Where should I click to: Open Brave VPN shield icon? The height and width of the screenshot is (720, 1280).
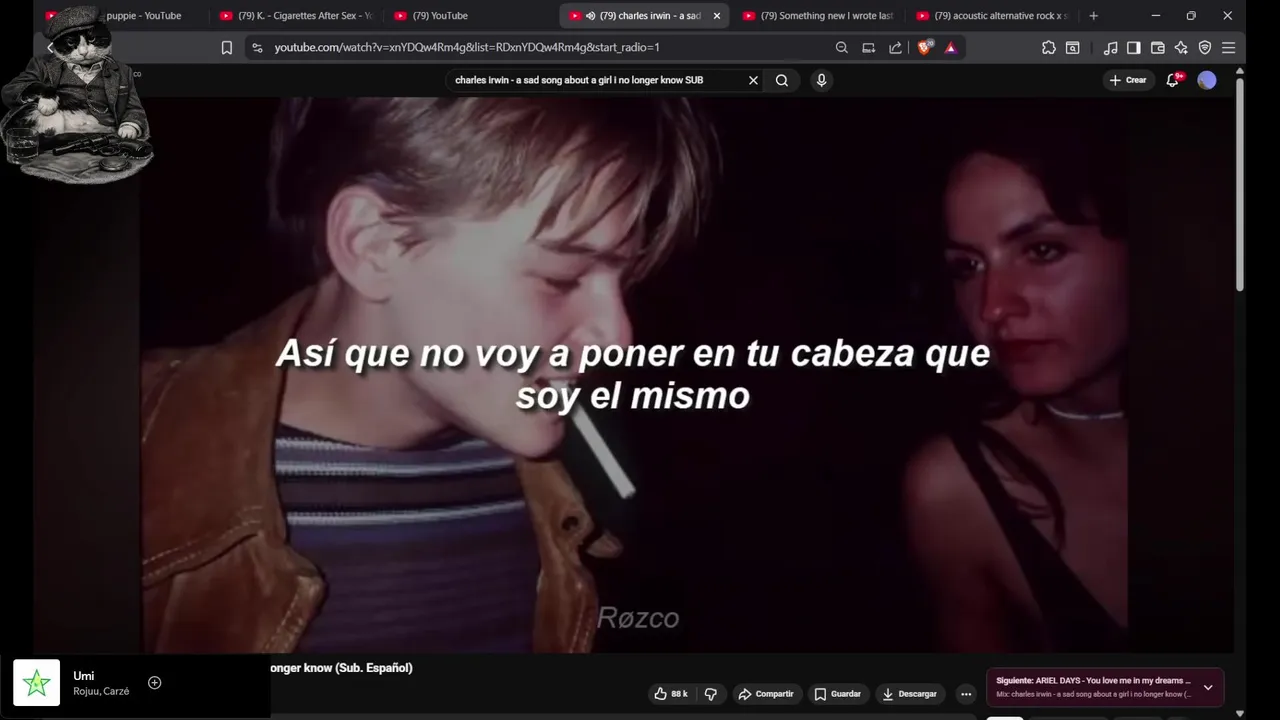click(1205, 47)
